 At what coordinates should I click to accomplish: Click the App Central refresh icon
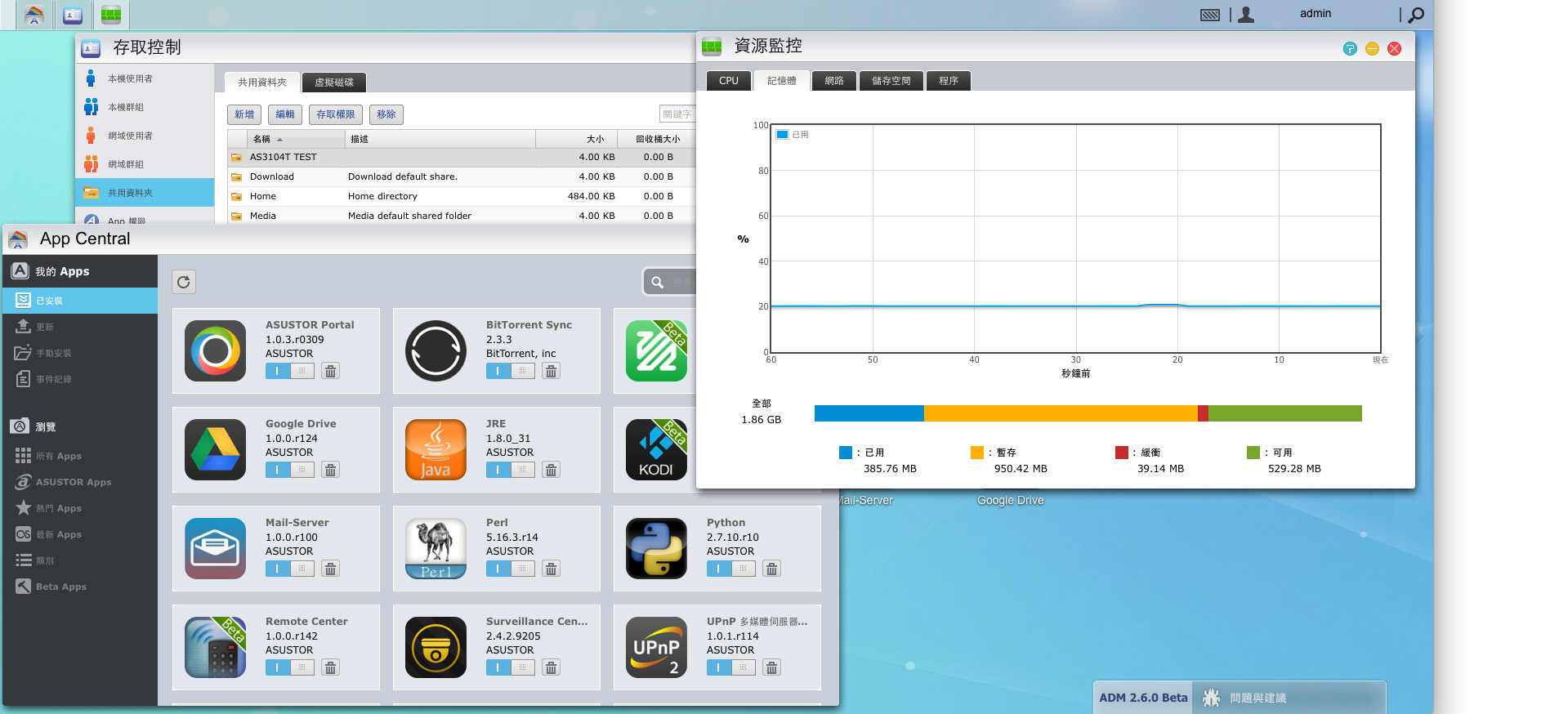[x=184, y=282]
